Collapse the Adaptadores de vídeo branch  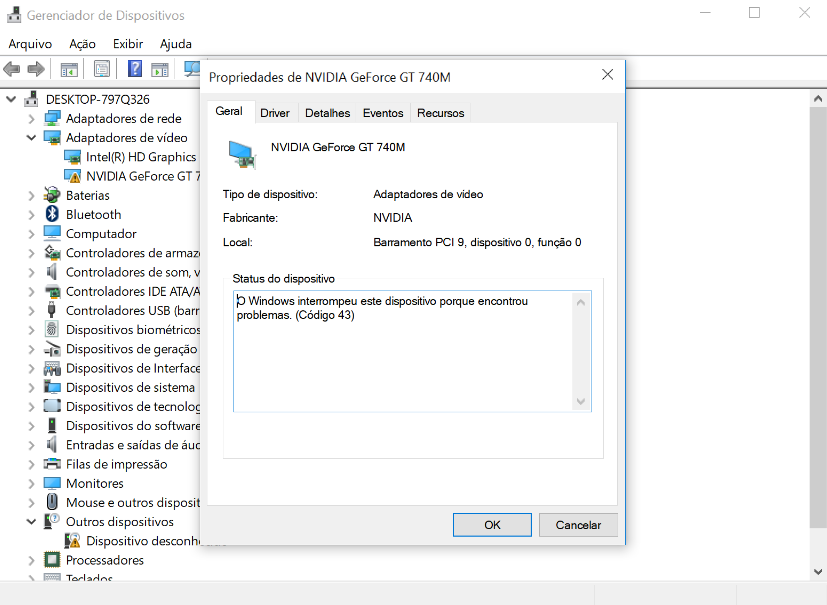tap(32, 138)
